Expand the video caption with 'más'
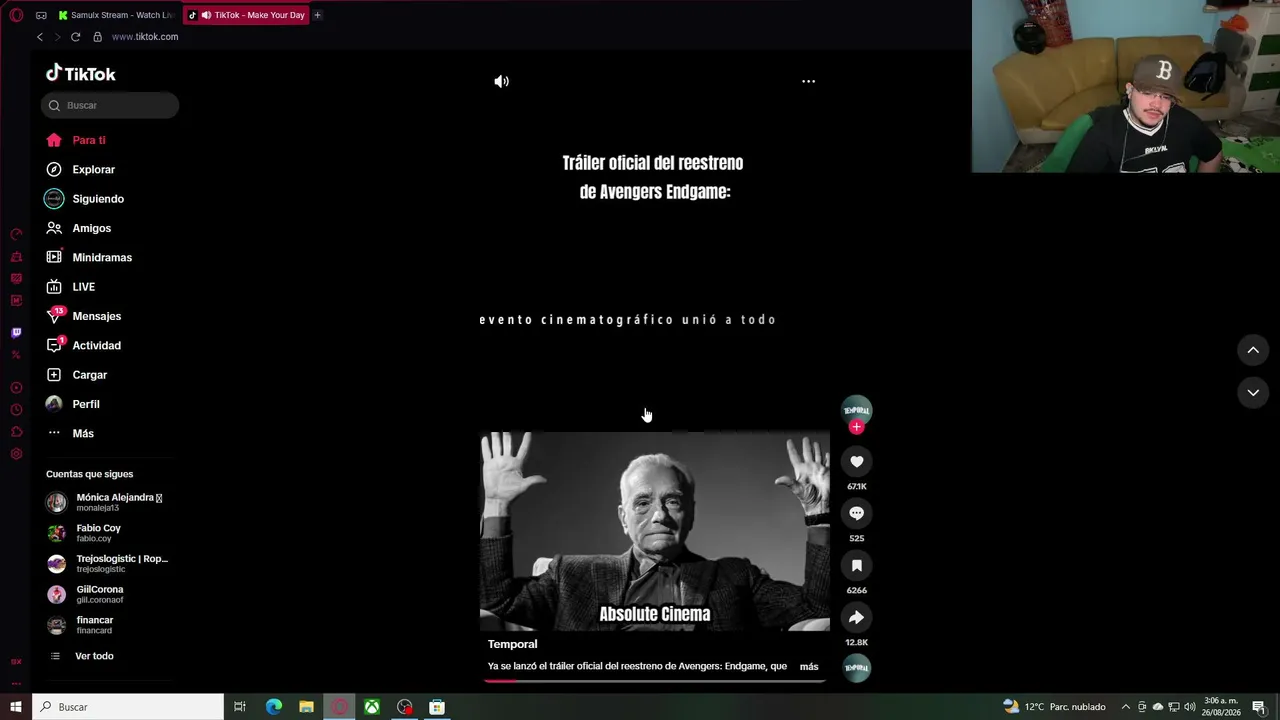The width and height of the screenshot is (1280, 720). click(x=809, y=666)
